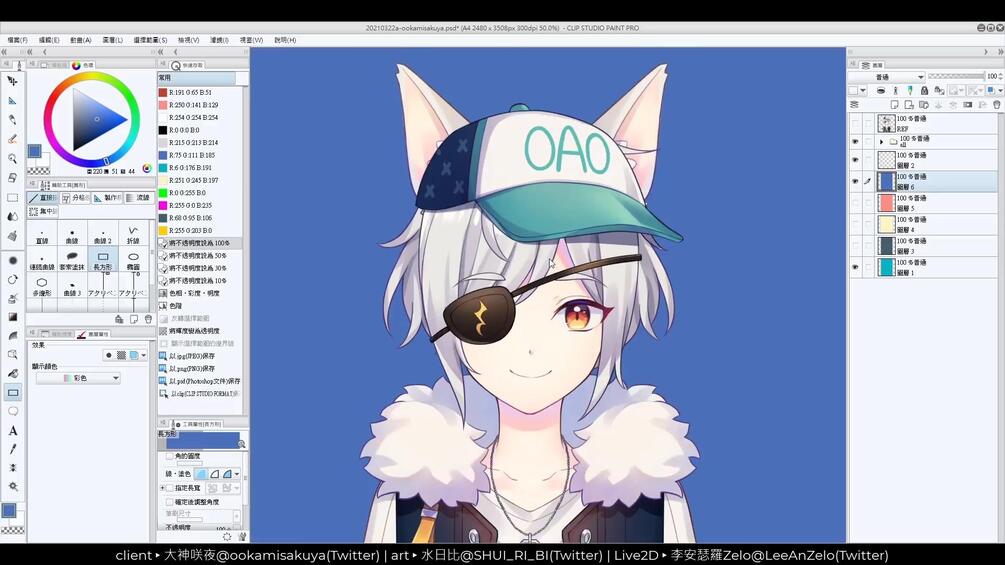Set opacity to 50% via 將不透明度設為 50%

click(x=200, y=256)
